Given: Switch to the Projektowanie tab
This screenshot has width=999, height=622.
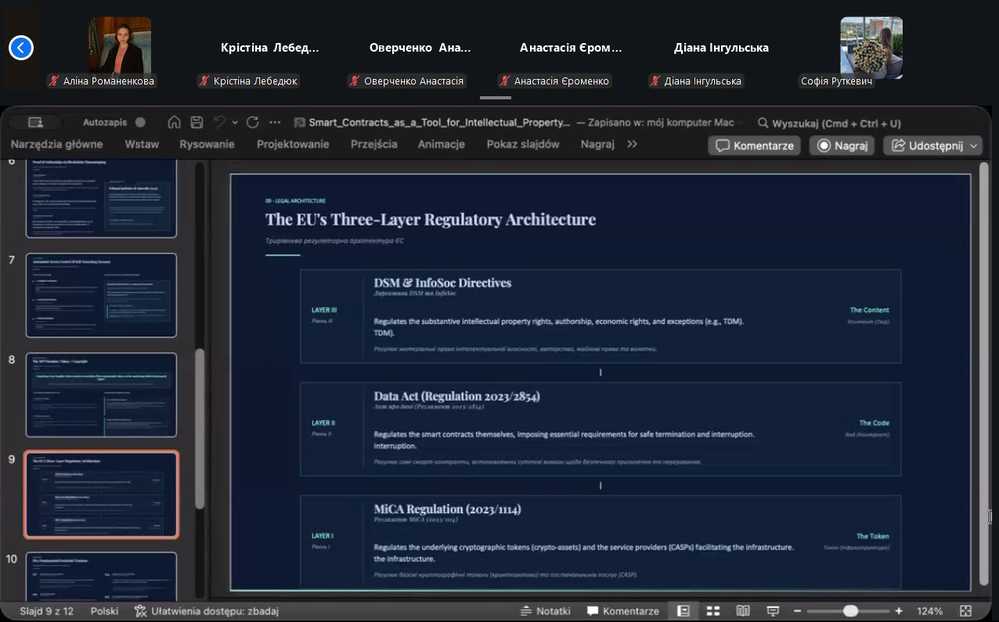Looking at the screenshot, I should (293, 144).
